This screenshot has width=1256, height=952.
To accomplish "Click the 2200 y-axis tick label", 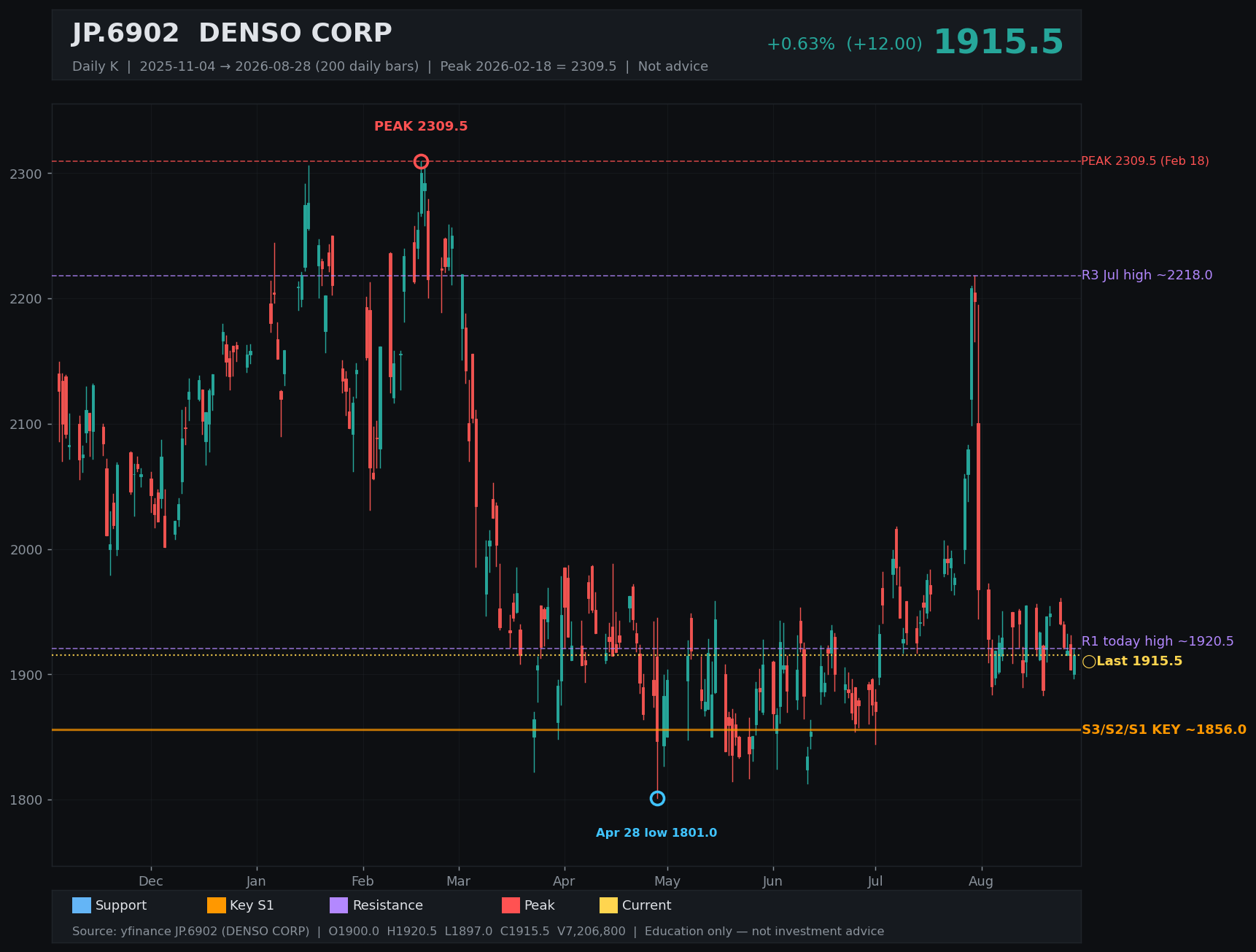I will 26,299.
